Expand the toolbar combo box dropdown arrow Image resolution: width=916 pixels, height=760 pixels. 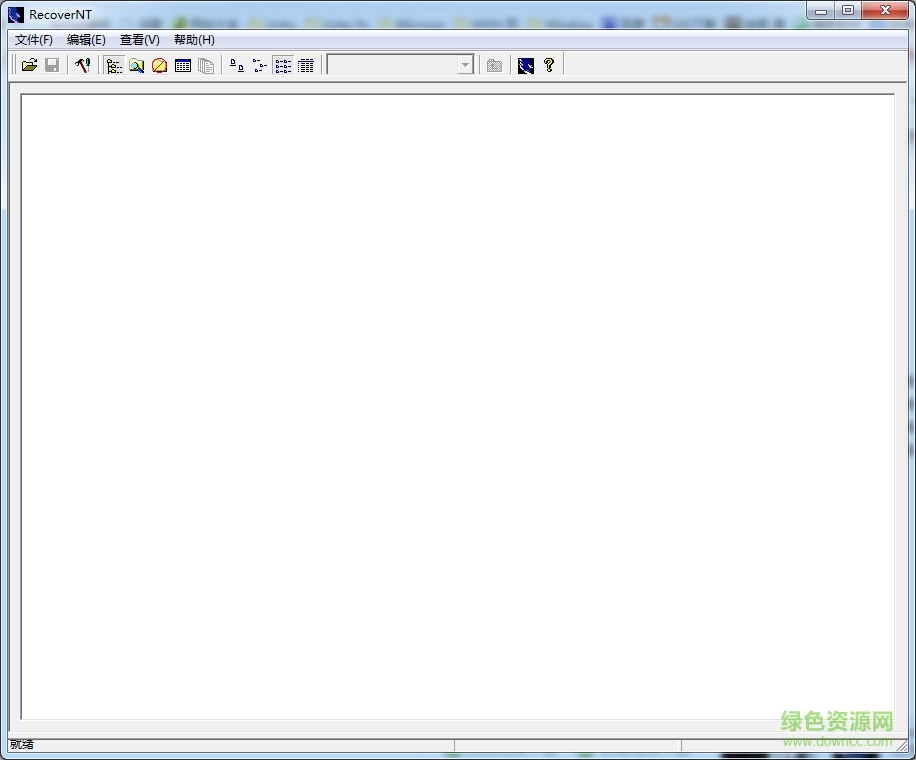[x=465, y=65]
